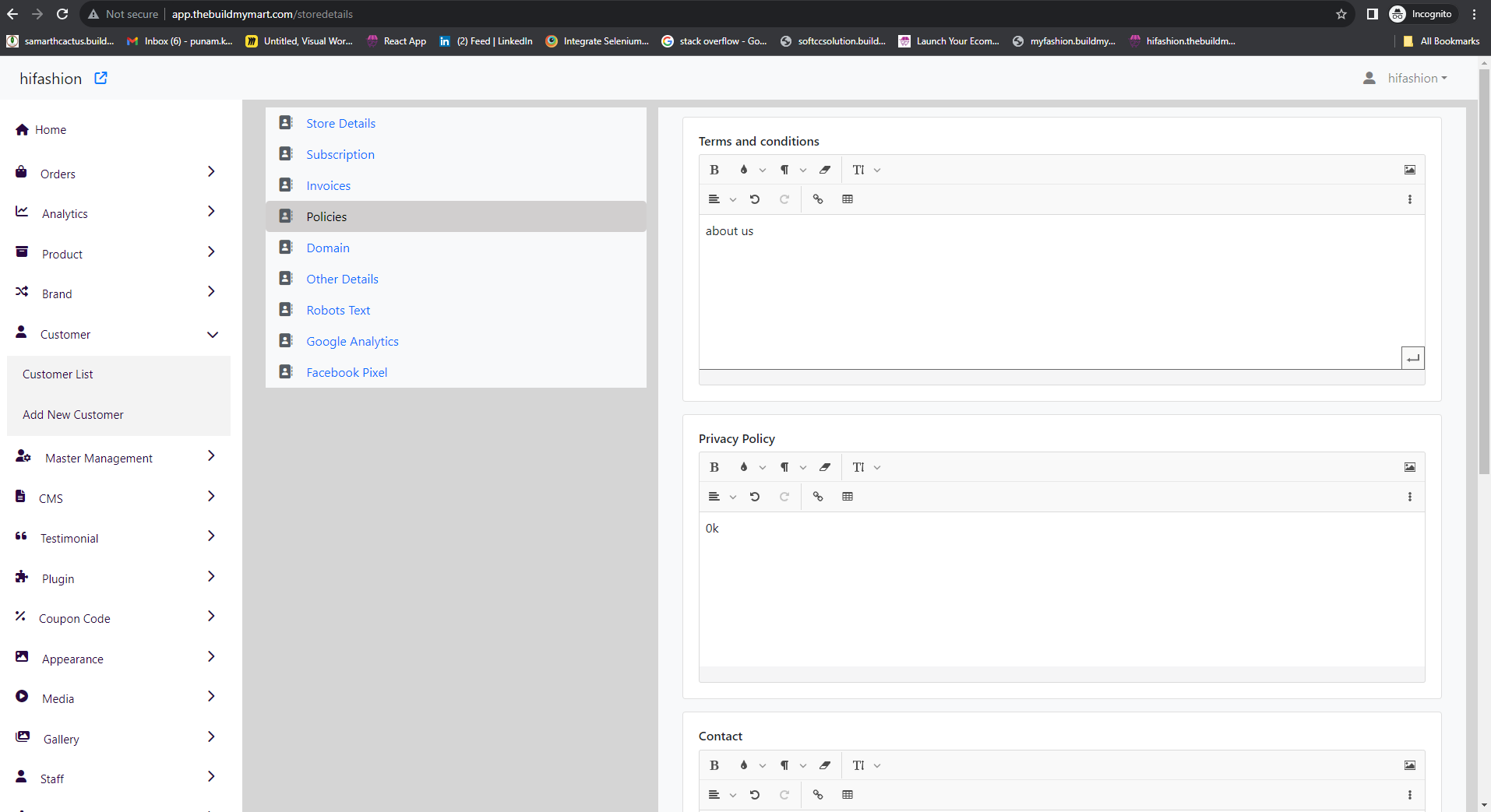Insert link in Contact editor

click(x=818, y=795)
